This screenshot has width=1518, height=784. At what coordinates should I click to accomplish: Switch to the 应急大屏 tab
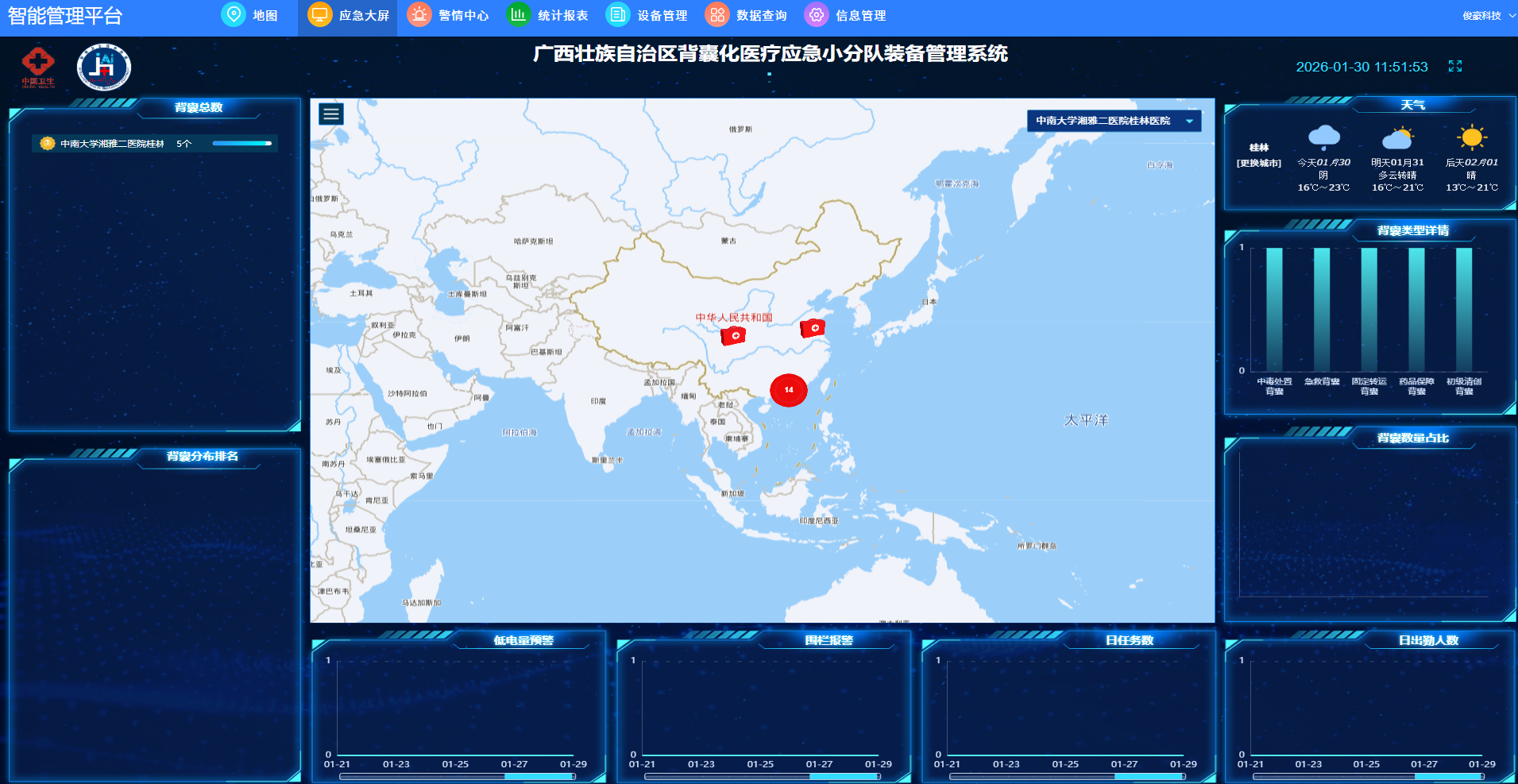348,16
